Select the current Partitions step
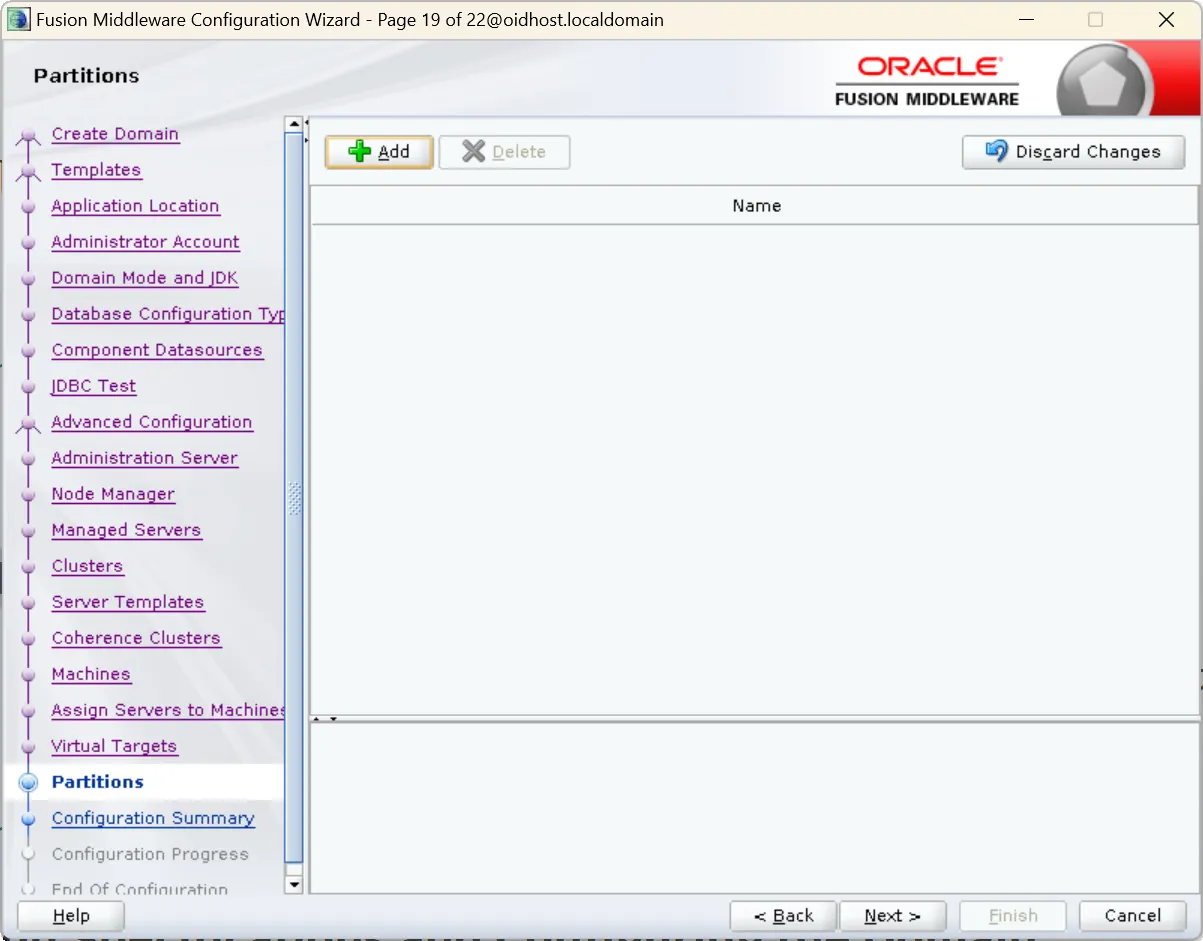Image resolution: width=1203 pixels, height=941 pixels. tap(97, 782)
